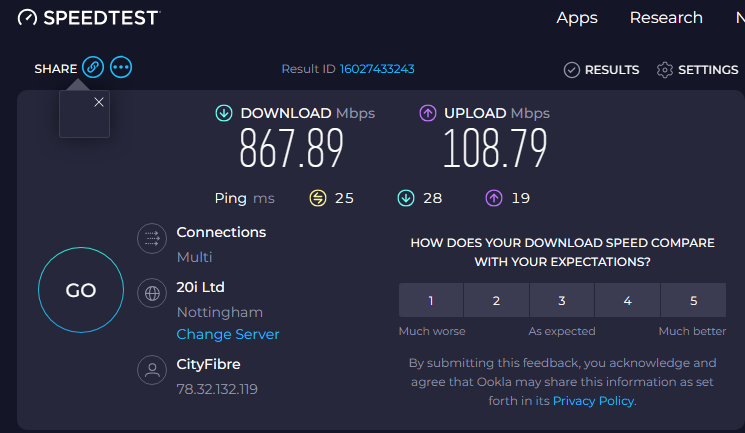Click the server globe icon
The width and height of the screenshot is (745, 433).
(x=152, y=293)
